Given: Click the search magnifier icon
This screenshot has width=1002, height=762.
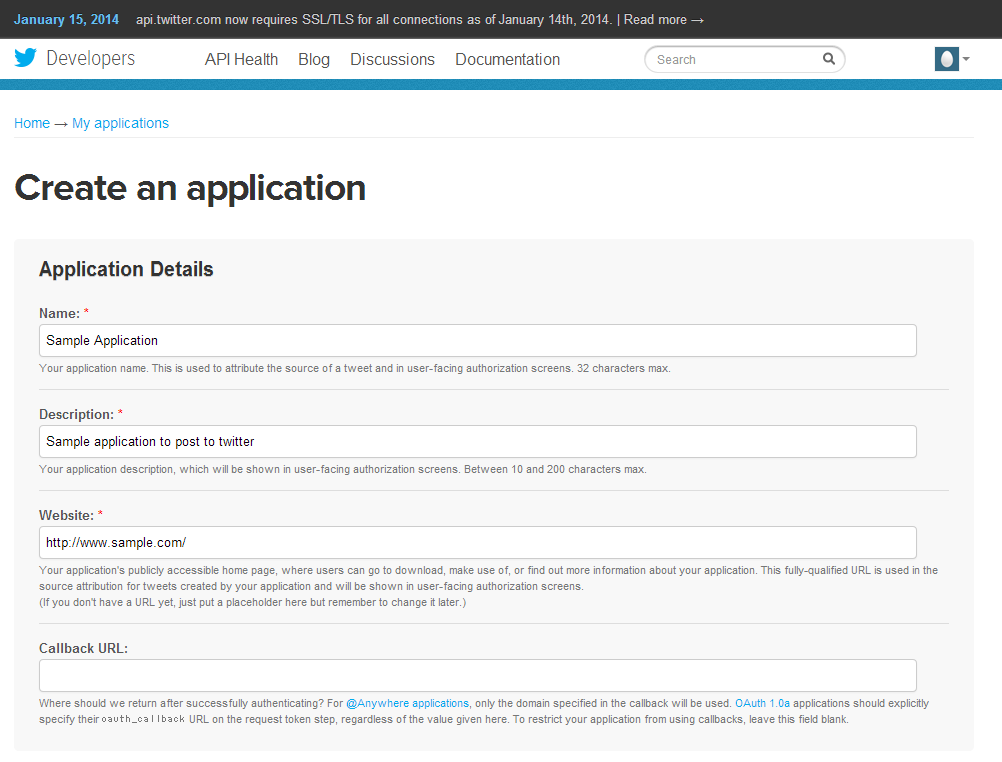Looking at the screenshot, I should point(829,59).
